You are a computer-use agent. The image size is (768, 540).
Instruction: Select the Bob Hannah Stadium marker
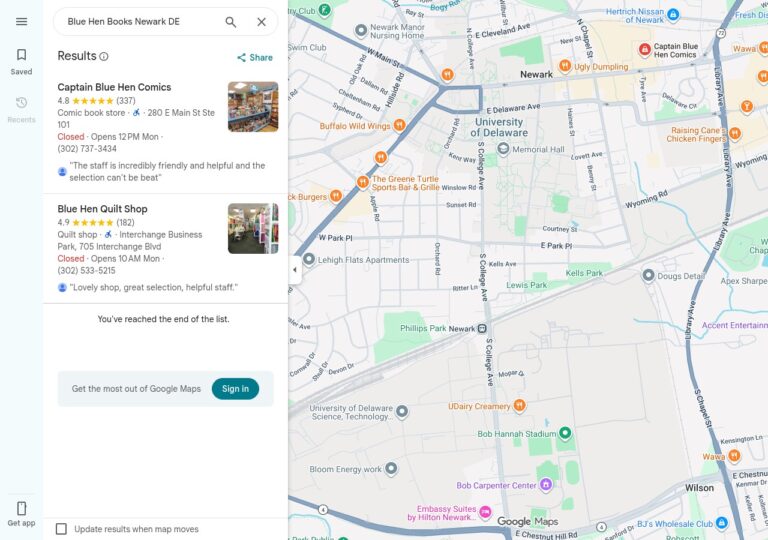click(x=565, y=433)
